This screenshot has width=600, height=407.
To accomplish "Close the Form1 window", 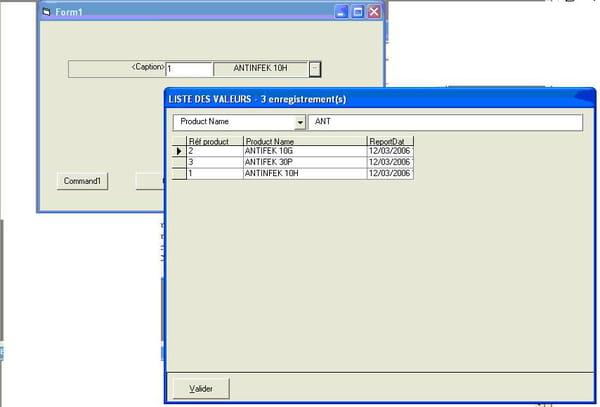I will 374,12.
